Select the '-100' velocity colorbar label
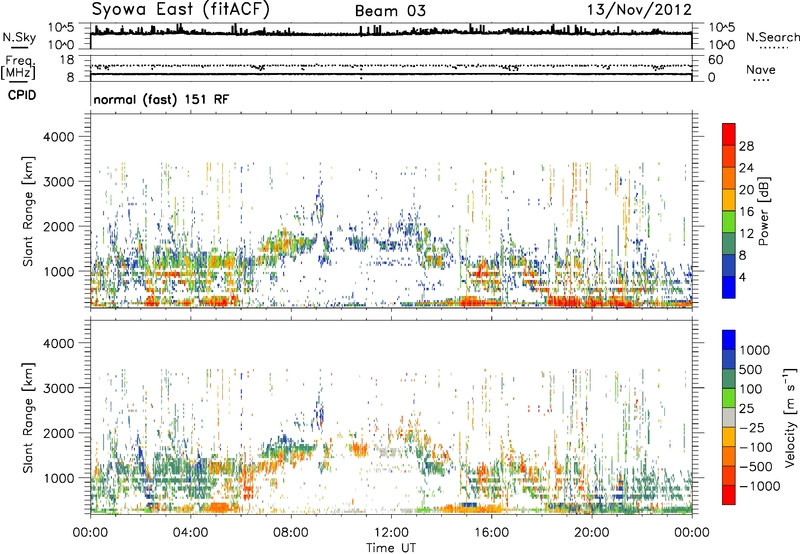800x554 pixels. (x=756, y=447)
